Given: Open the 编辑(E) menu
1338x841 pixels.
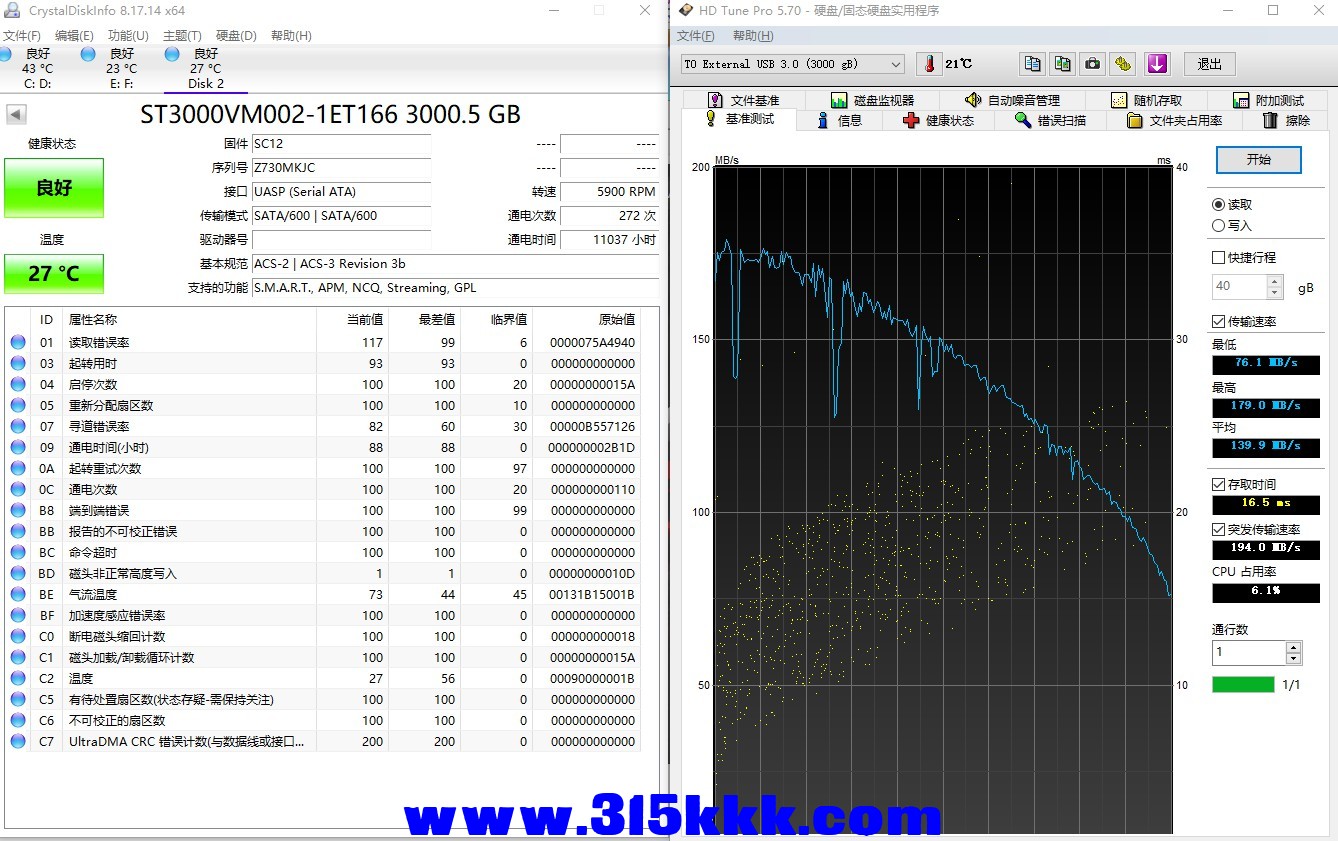Looking at the screenshot, I should [74, 35].
